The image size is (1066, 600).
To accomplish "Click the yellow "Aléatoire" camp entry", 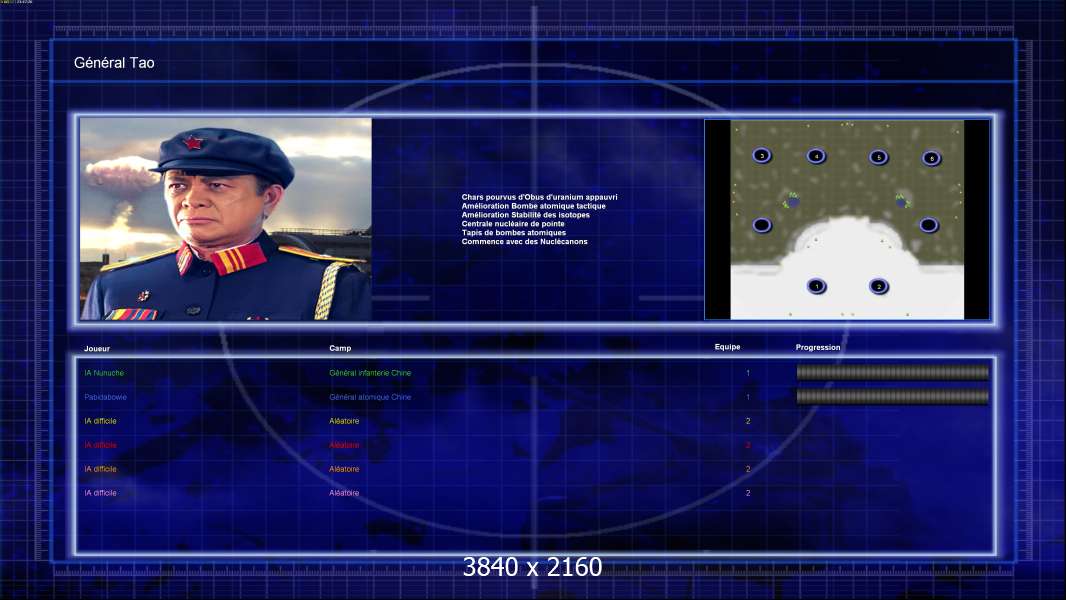I will 344,421.
